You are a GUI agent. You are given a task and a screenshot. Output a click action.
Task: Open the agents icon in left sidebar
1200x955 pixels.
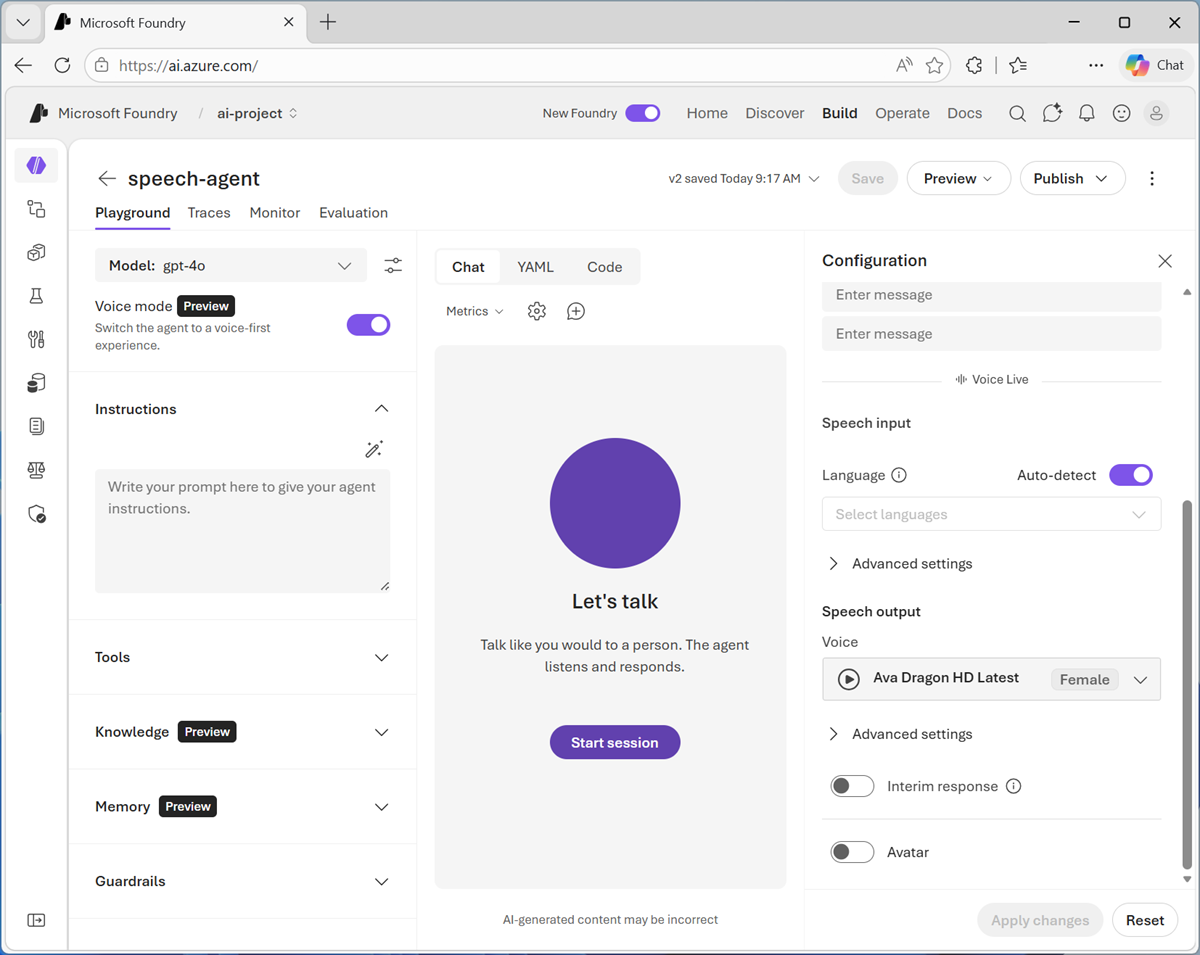(x=36, y=165)
